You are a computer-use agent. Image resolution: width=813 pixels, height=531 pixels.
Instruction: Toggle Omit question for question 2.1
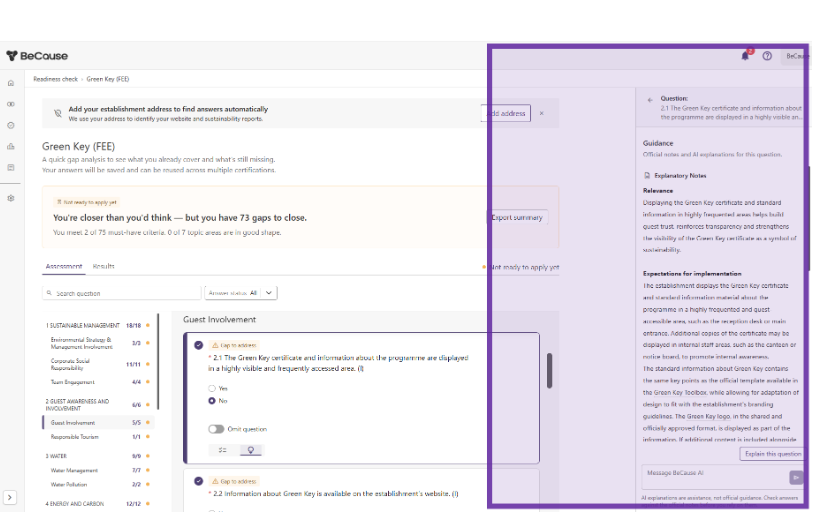216,429
